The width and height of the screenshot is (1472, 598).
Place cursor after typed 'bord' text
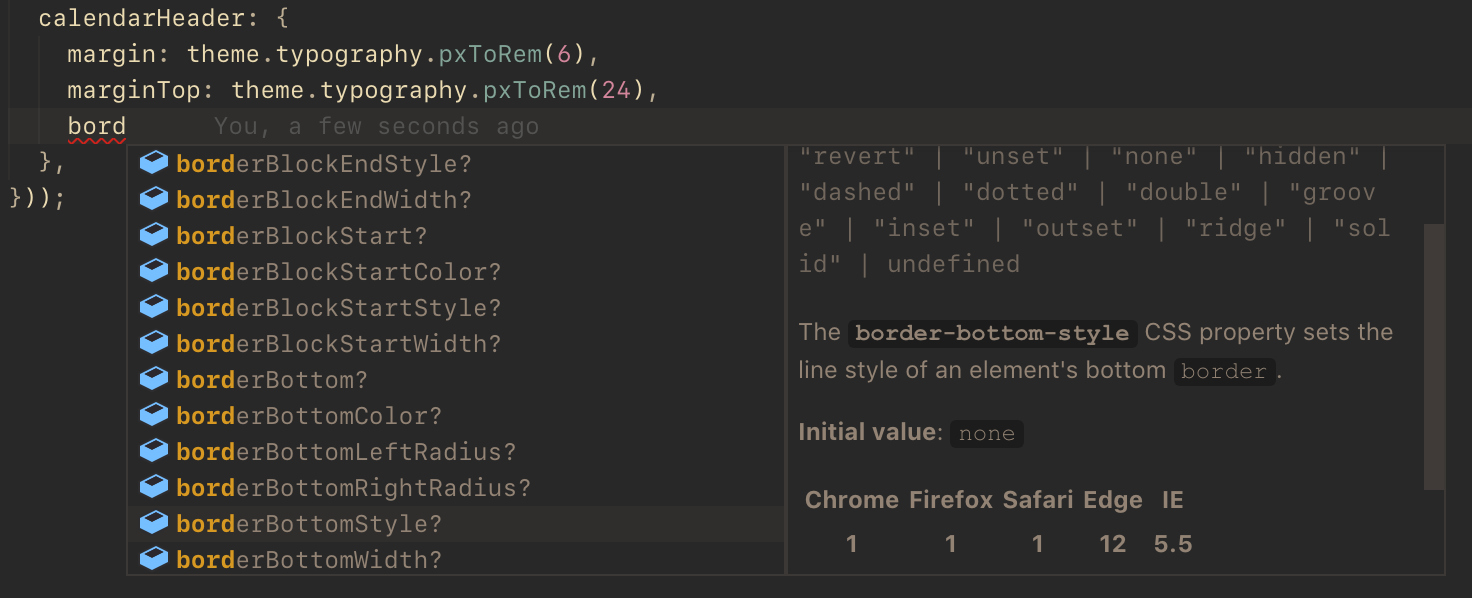(127, 127)
